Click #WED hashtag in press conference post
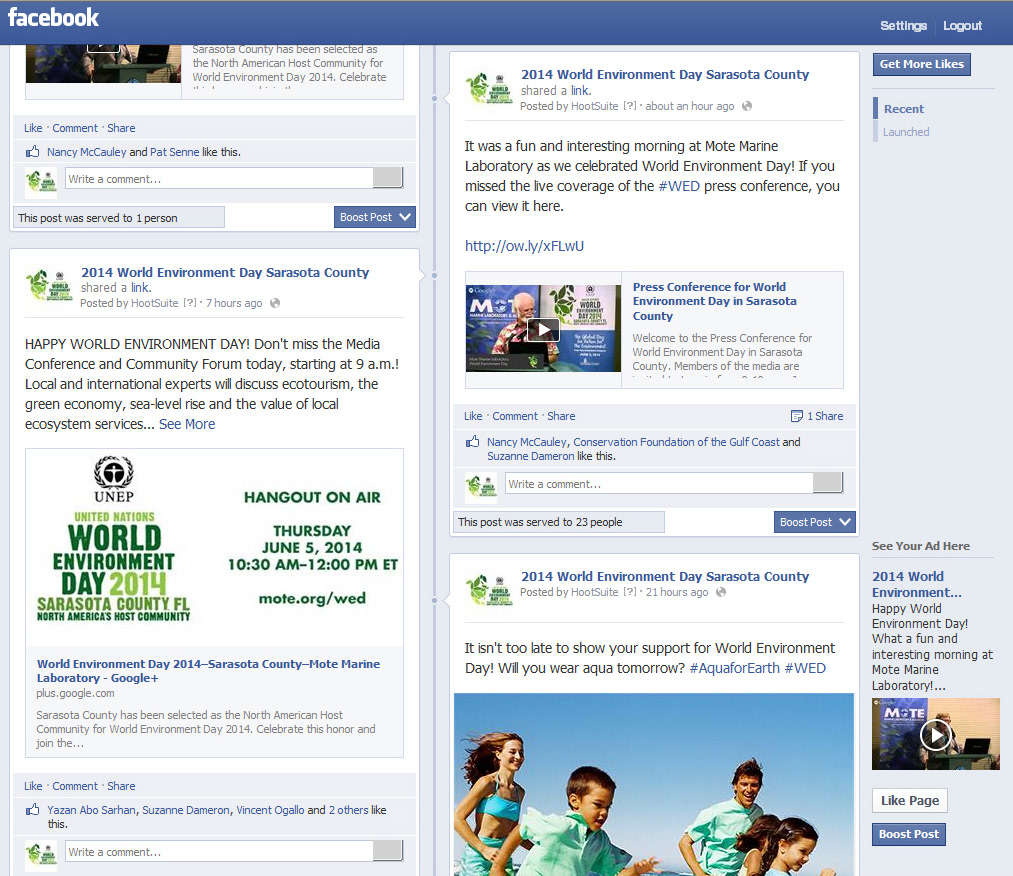Viewport: 1013px width, 876px height. [x=679, y=186]
